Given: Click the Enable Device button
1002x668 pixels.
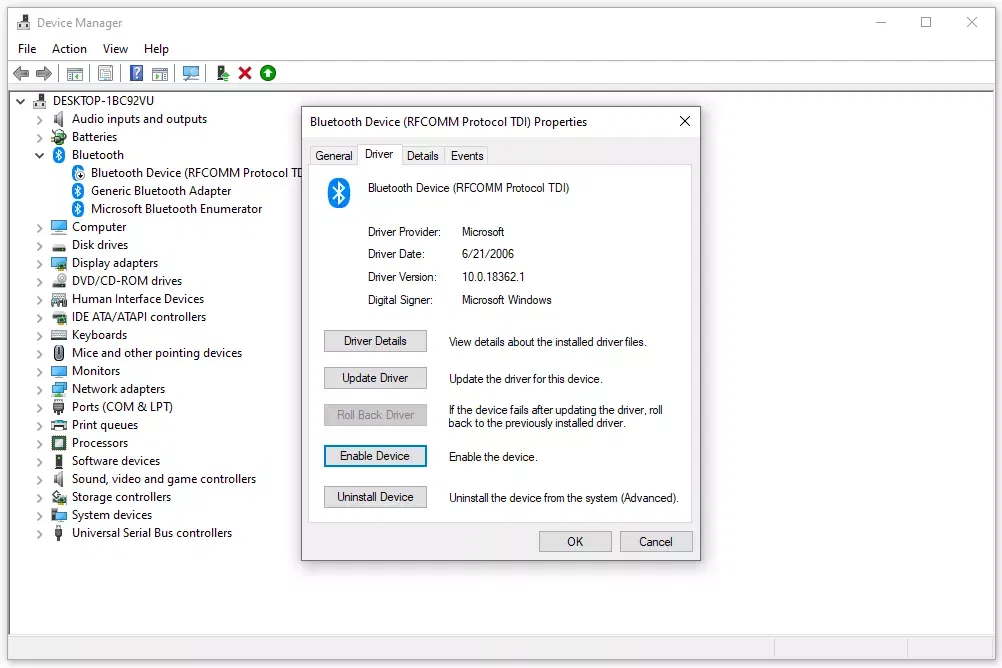Looking at the screenshot, I should click(x=375, y=456).
